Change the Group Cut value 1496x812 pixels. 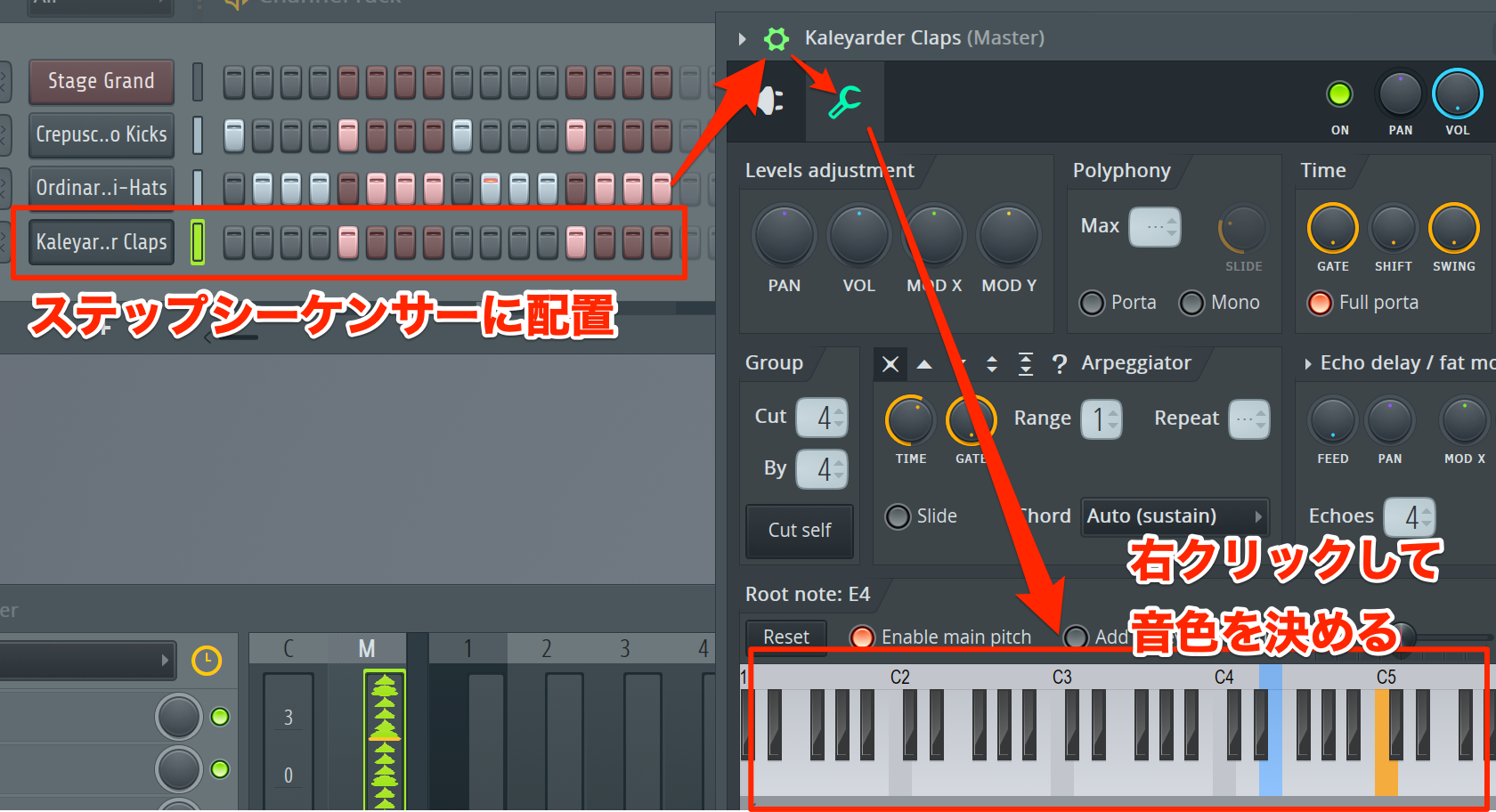tap(821, 418)
